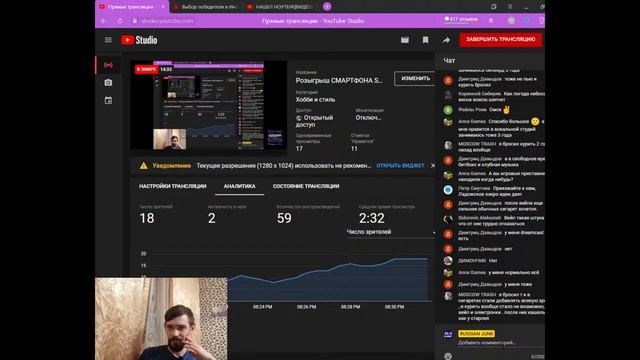Click the RUSSIAN JUNK channel badge
The image size is (640, 360).
[476, 333]
